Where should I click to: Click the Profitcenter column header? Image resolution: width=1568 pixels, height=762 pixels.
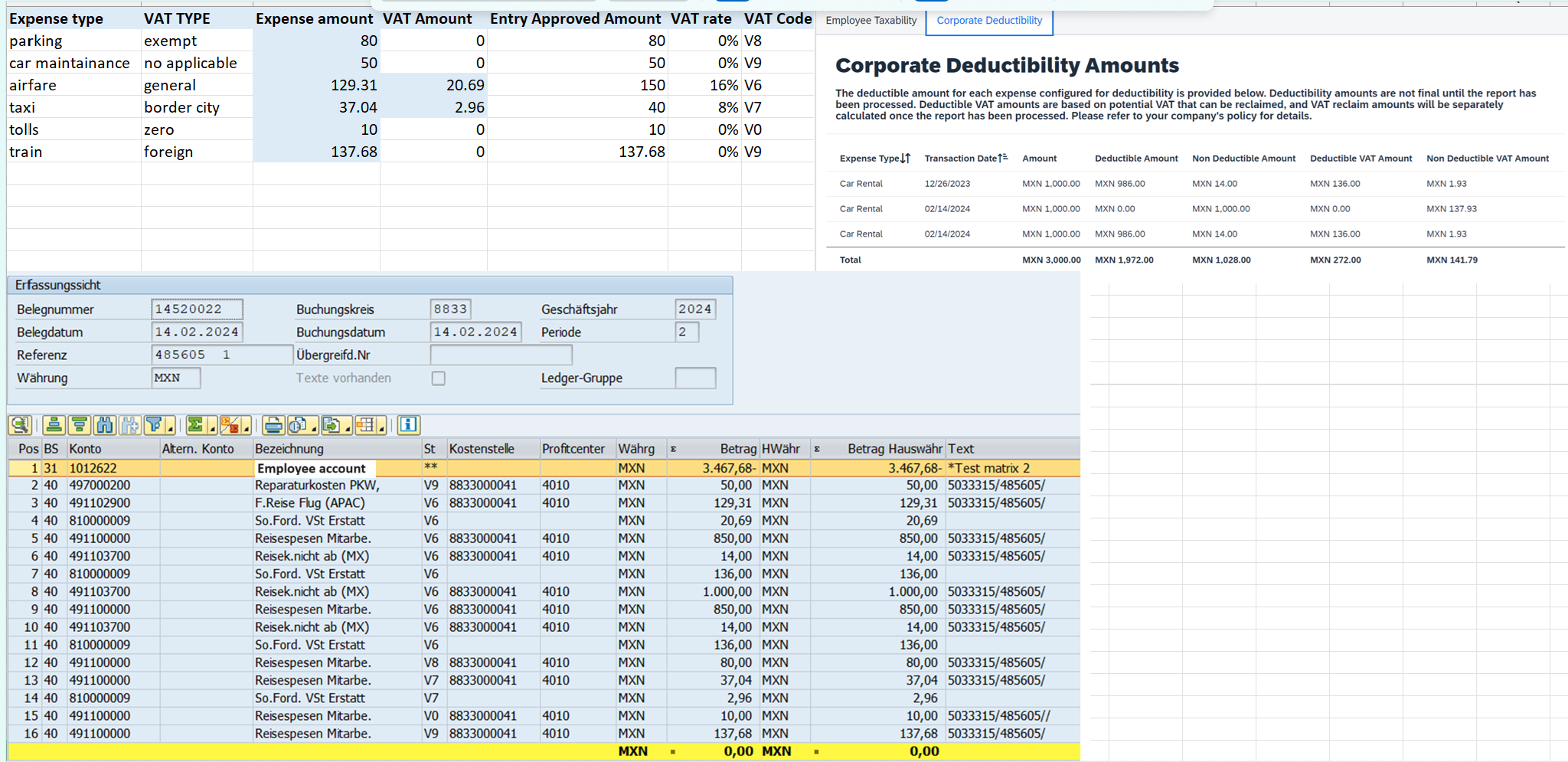pyautogui.click(x=577, y=449)
